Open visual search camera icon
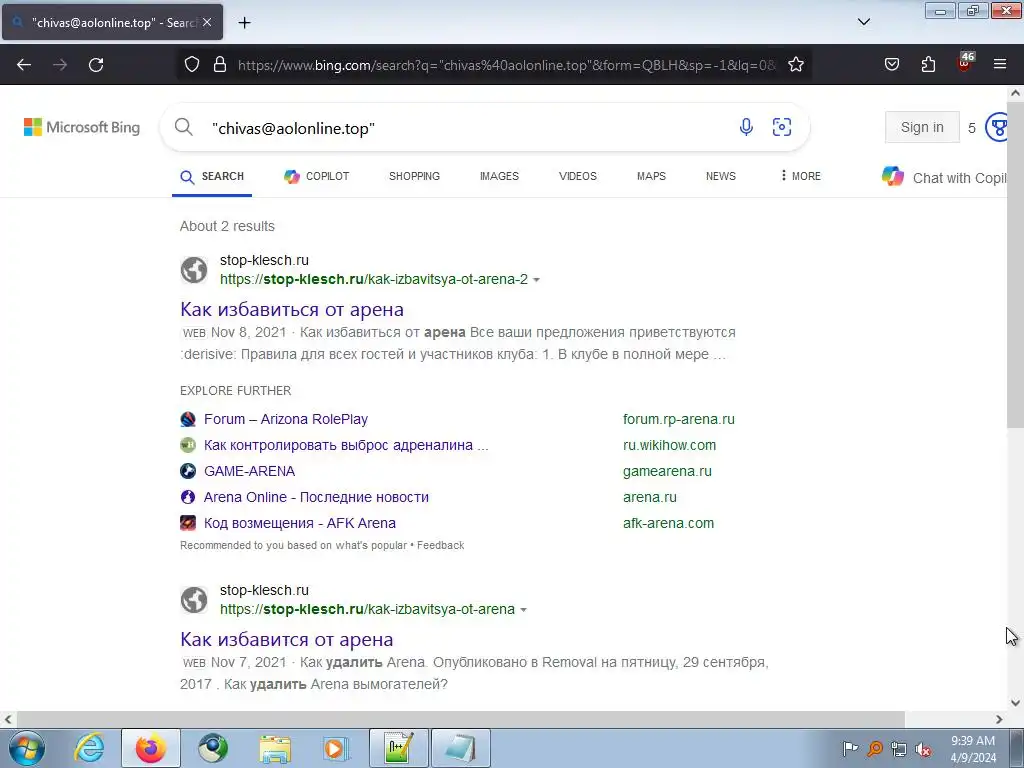This screenshot has width=1024, height=768. [782, 127]
